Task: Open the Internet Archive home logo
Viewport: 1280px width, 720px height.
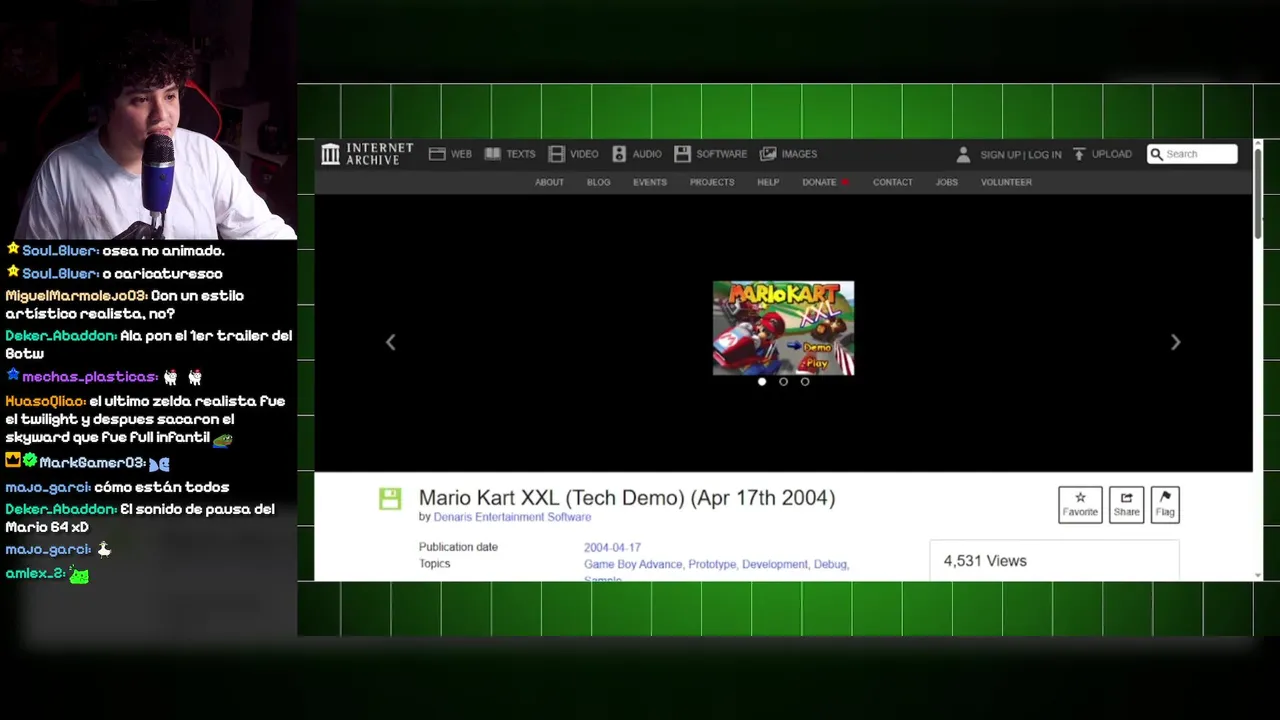Action: coord(367,154)
